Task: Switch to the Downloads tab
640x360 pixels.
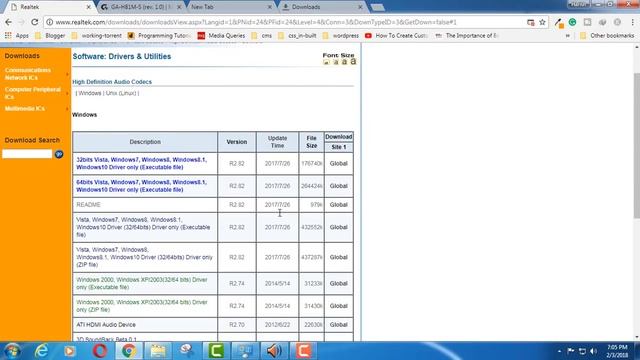Action: [x=322, y=7]
